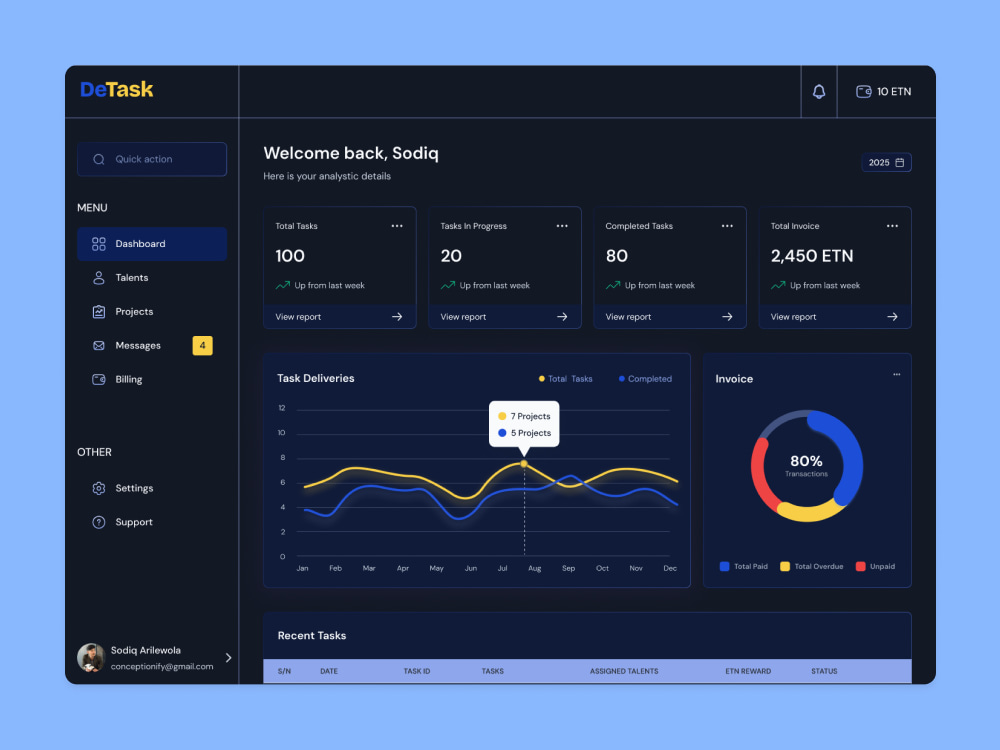The image size is (1000, 750).
Task: Click the ETN REWARD column header
Action: [x=748, y=671]
